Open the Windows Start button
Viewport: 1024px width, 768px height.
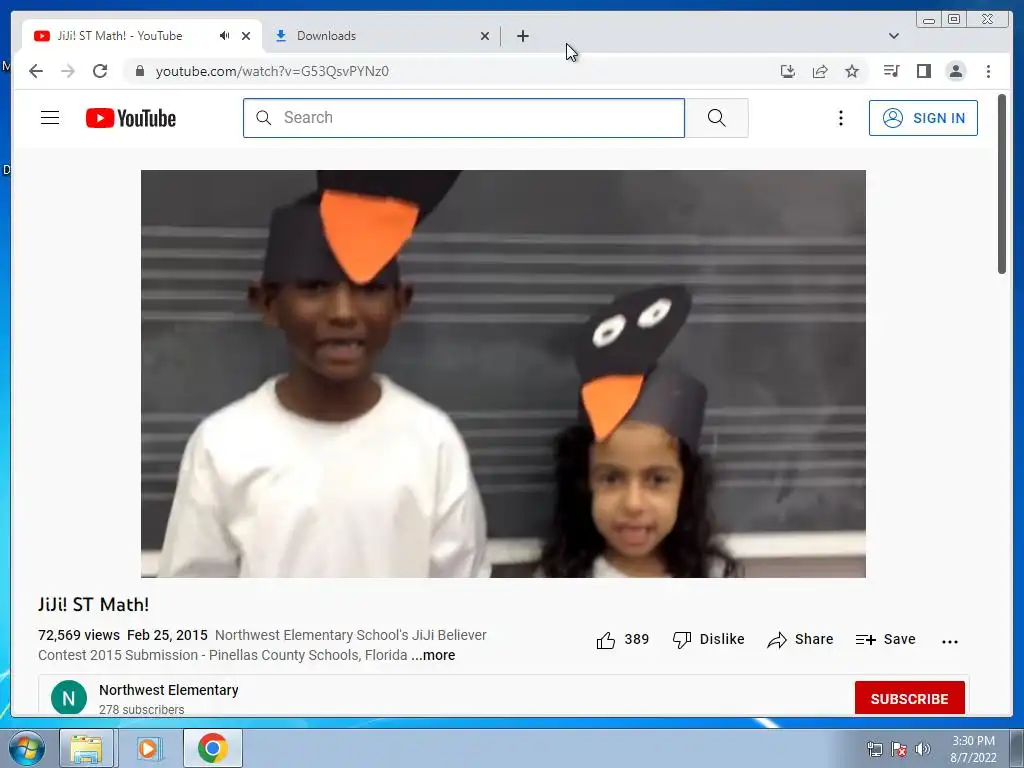pos(26,748)
